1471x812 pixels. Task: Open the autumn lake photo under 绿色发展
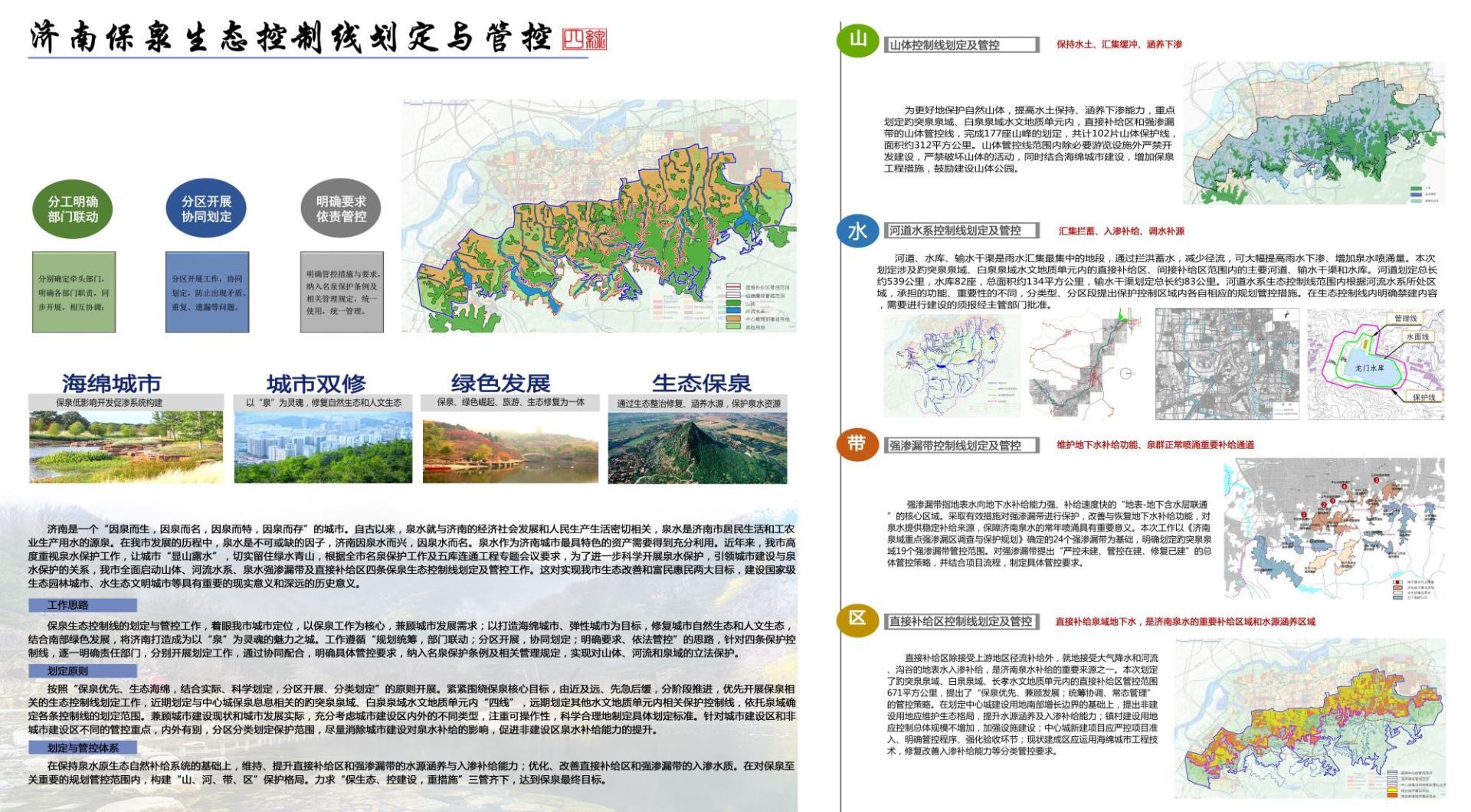pos(511,447)
